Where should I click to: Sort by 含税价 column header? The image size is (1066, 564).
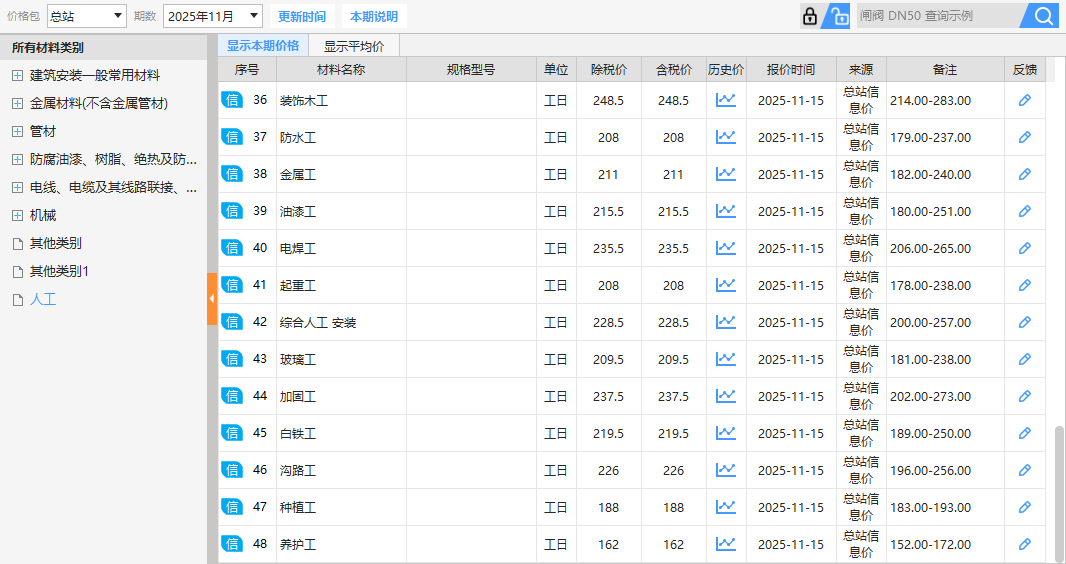coord(674,69)
